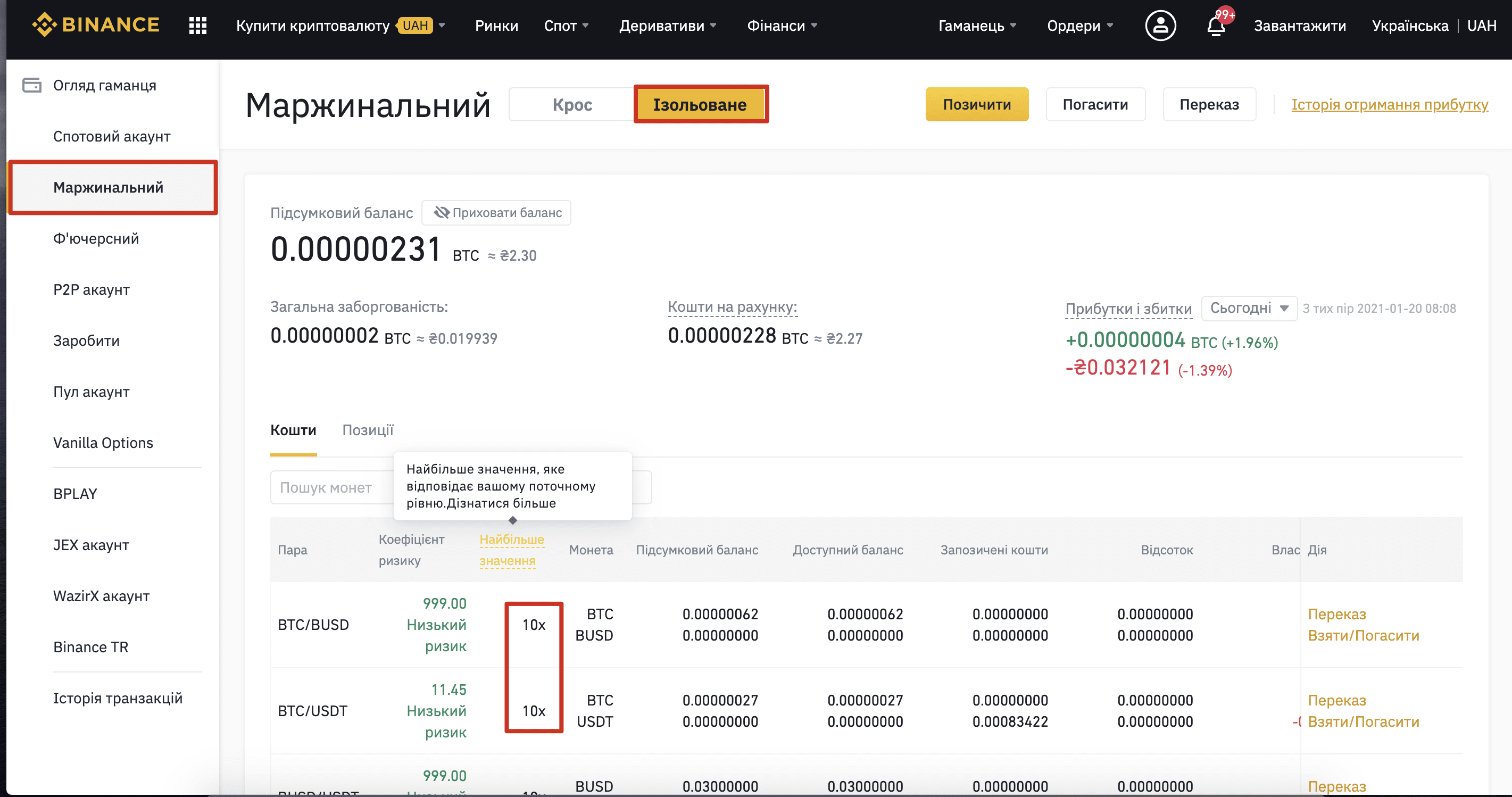Click Переказ link in BTC/BUSD row

click(x=1336, y=615)
